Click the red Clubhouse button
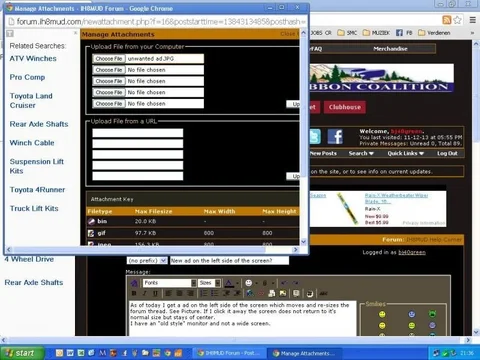The height and width of the screenshot is (360, 480). tap(345, 107)
